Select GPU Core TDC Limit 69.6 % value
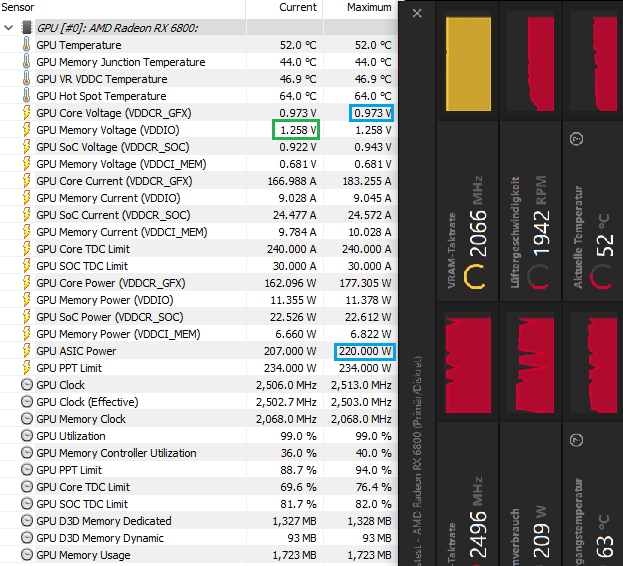The height and width of the screenshot is (566, 623). (298, 487)
